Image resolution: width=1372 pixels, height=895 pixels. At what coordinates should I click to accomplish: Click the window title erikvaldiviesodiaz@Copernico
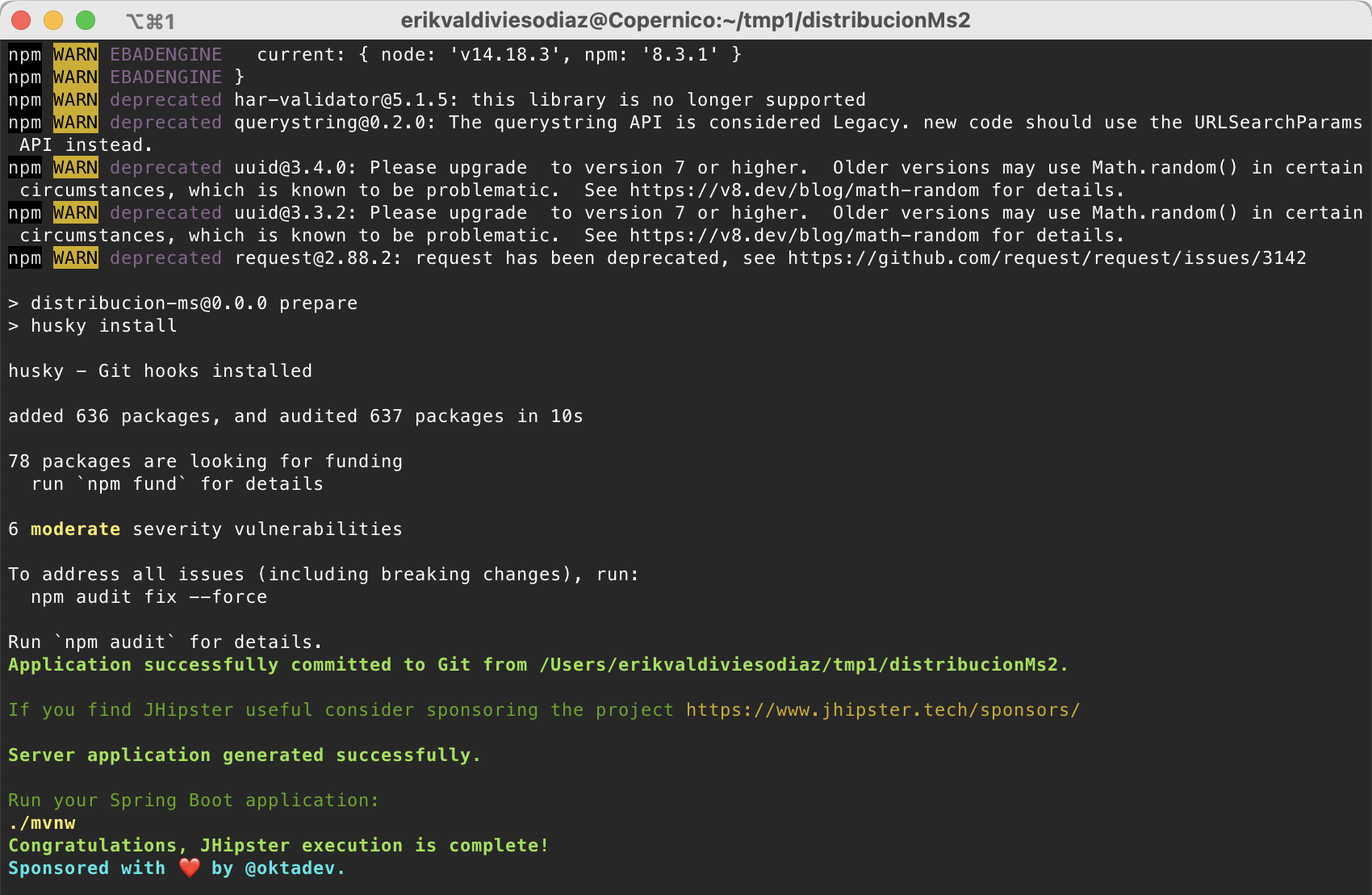[x=685, y=20]
